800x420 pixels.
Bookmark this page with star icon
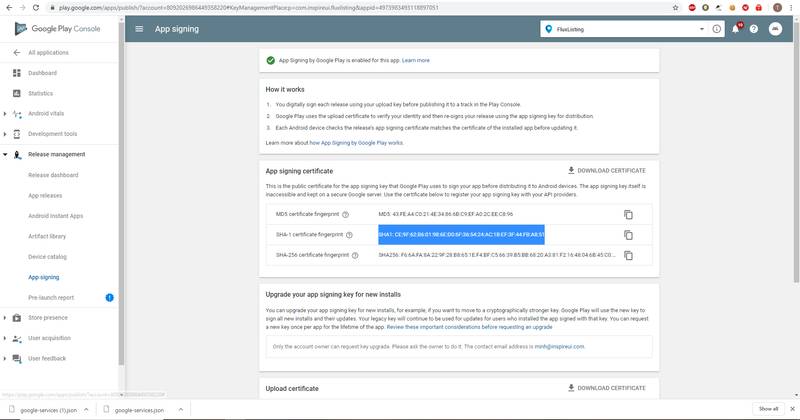pyautogui.click(x=676, y=8)
